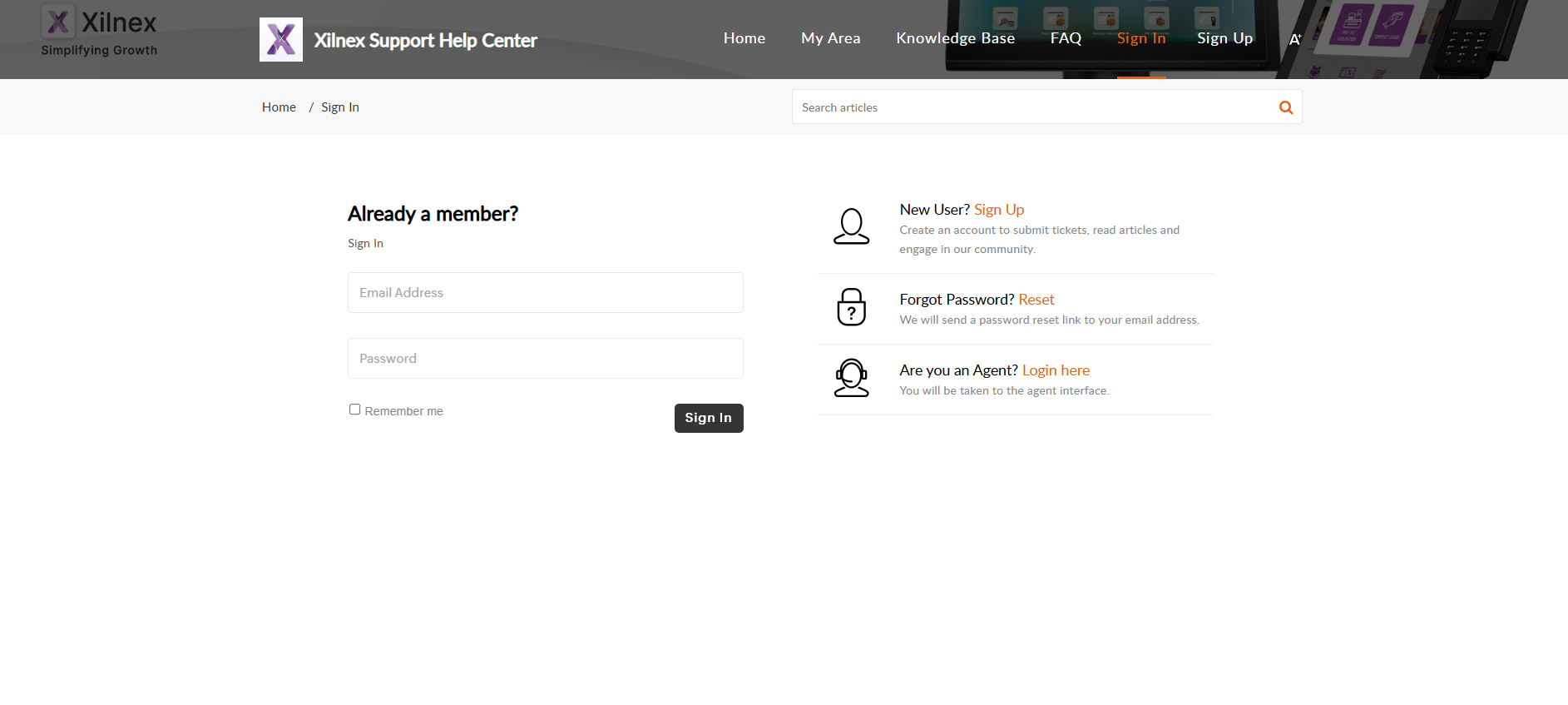Click the agent headset icon
This screenshot has height=705, width=1568.
click(x=851, y=378)
